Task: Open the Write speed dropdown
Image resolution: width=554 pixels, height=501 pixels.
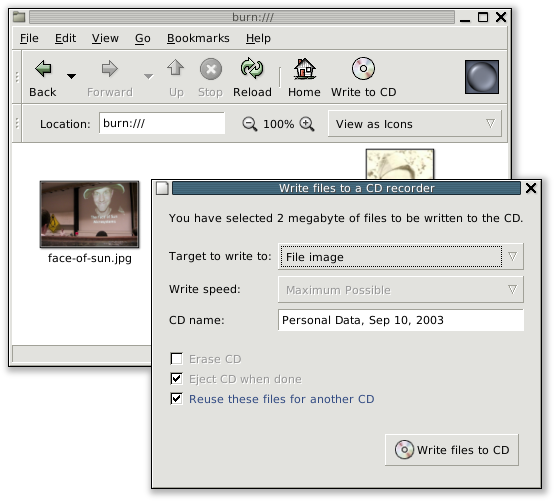Action: [x=401, y=290]
